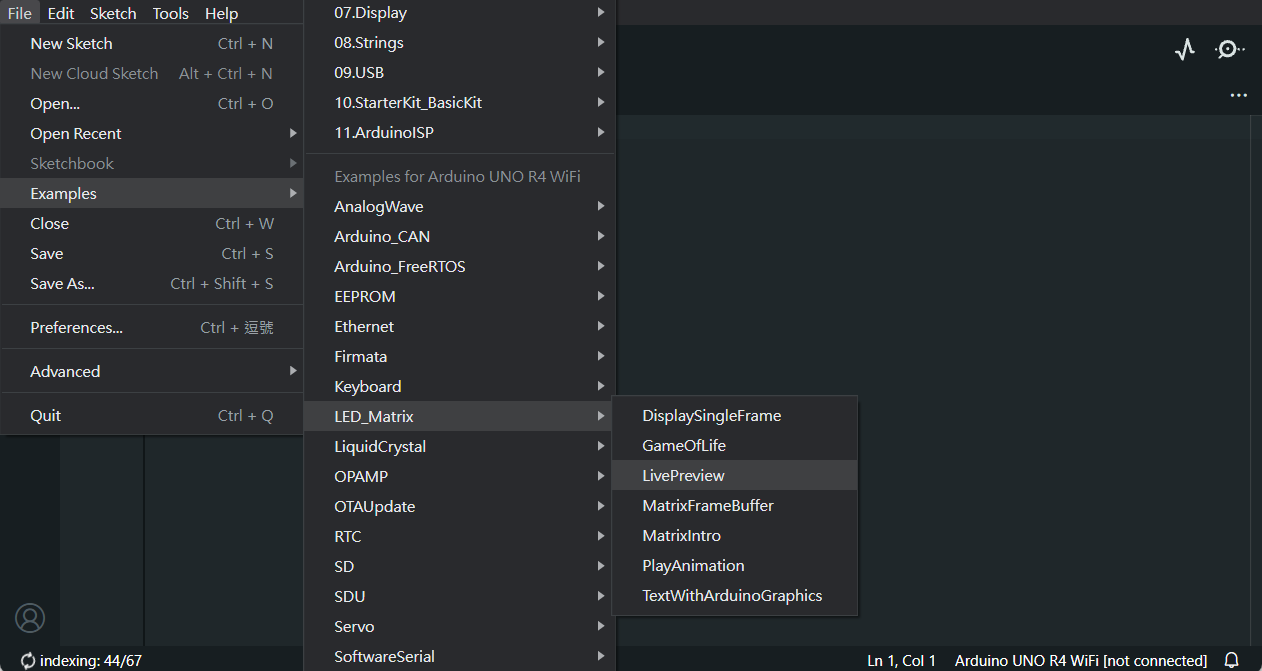Open the GameOfLife example

click(735, 446)
